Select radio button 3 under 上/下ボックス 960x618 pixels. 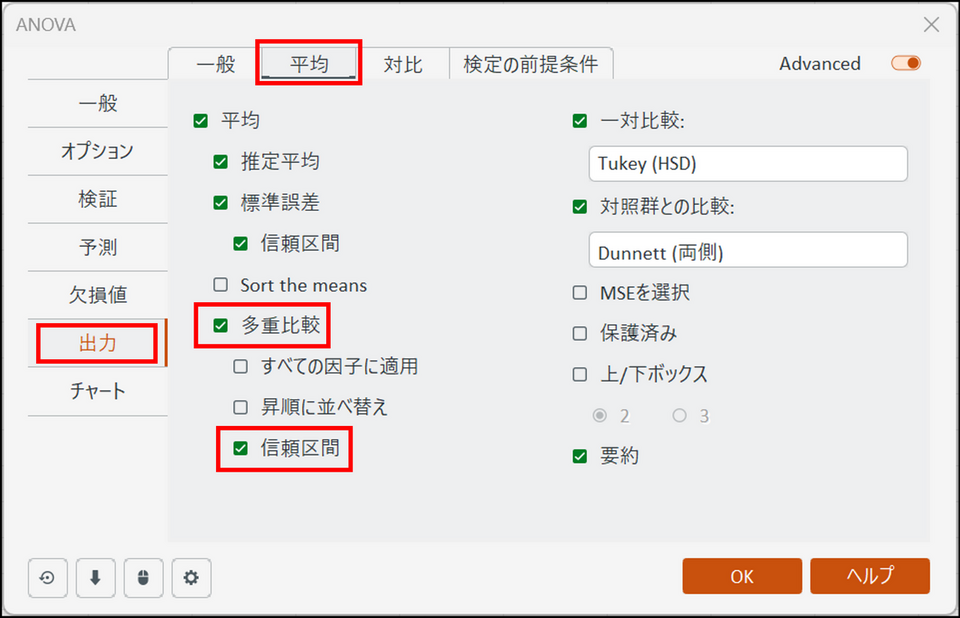[x=680, y=416]
